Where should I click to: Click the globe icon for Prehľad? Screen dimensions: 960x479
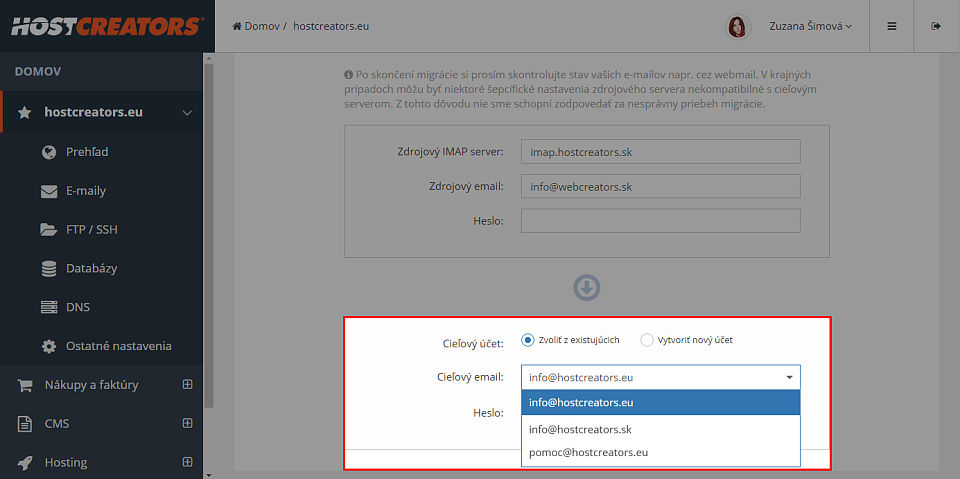pyautogui.click(x=49, y=152)
